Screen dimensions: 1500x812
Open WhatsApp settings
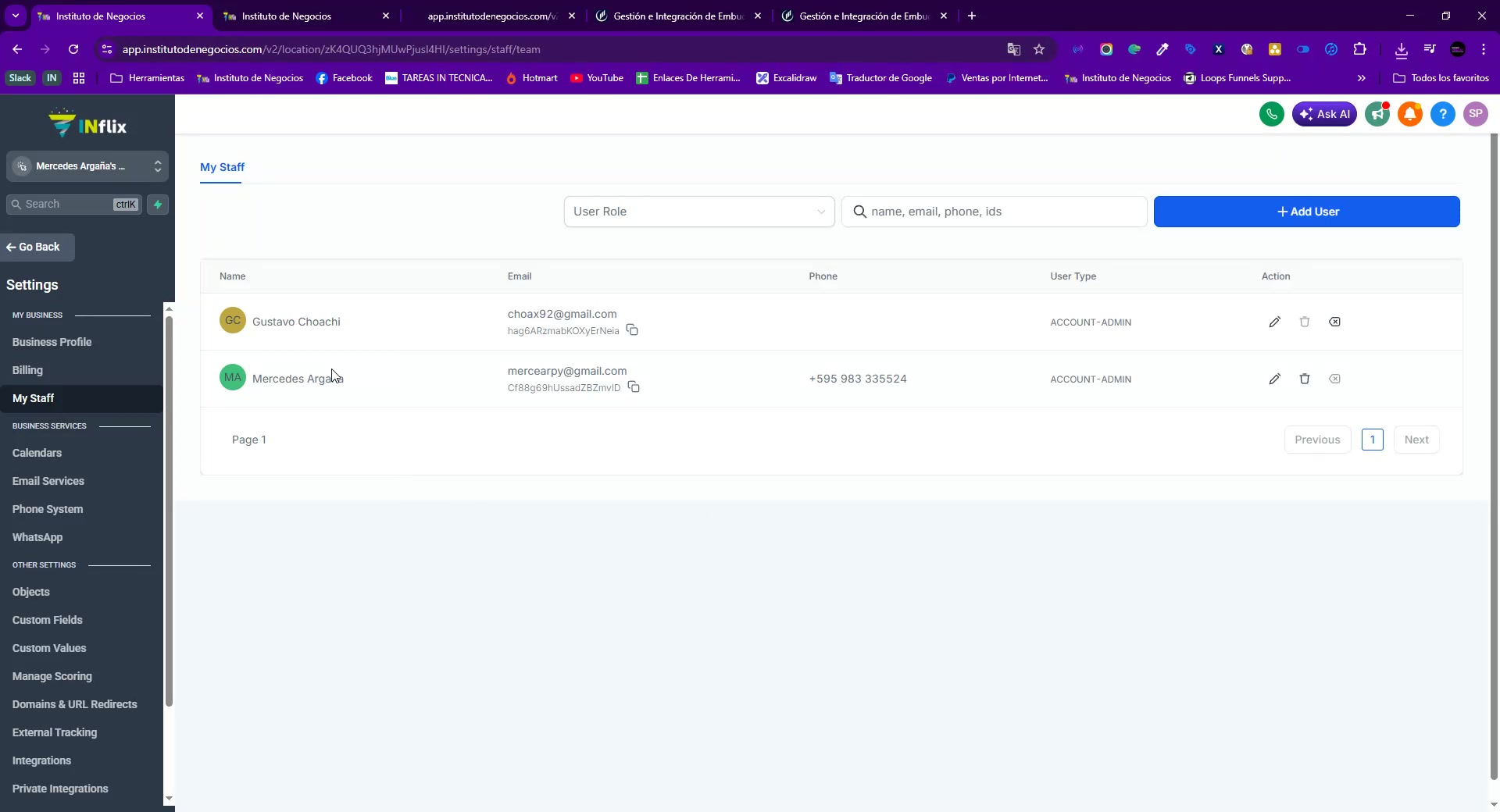(x=37, y=537)
